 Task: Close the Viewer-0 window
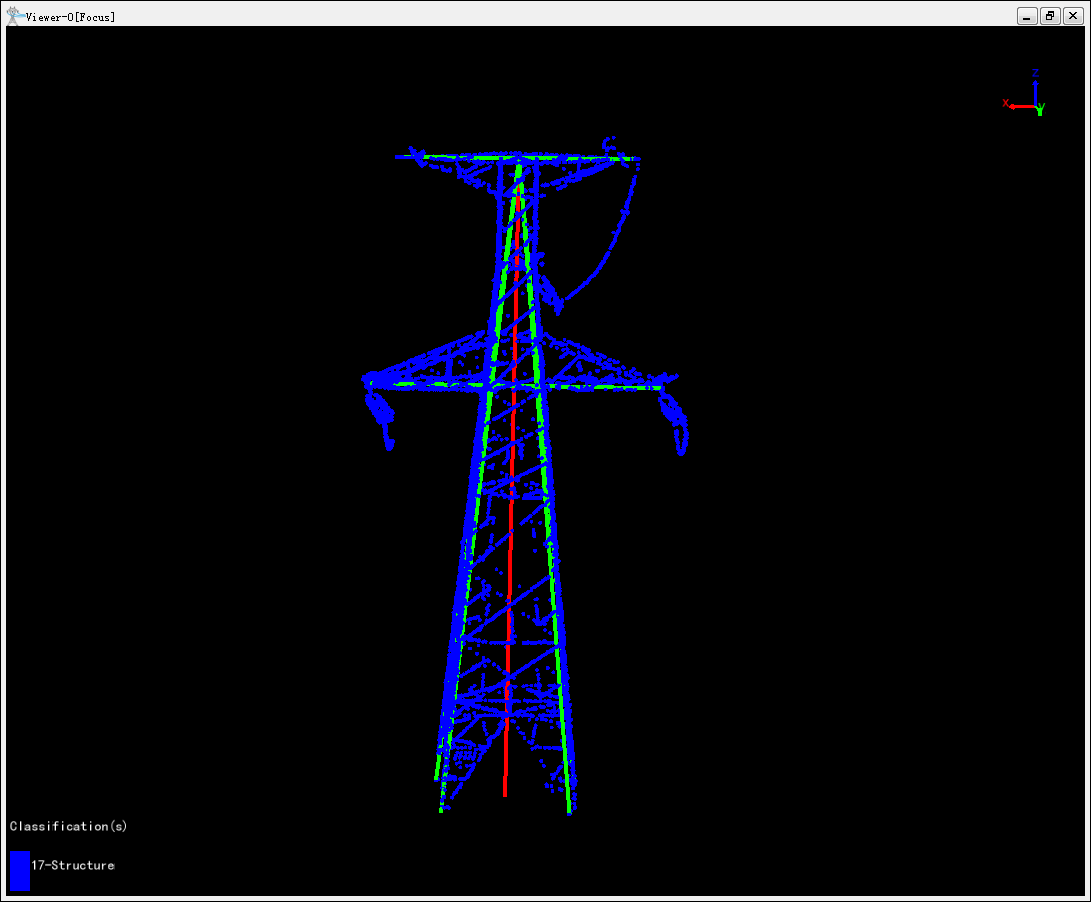coord(1071,16)
